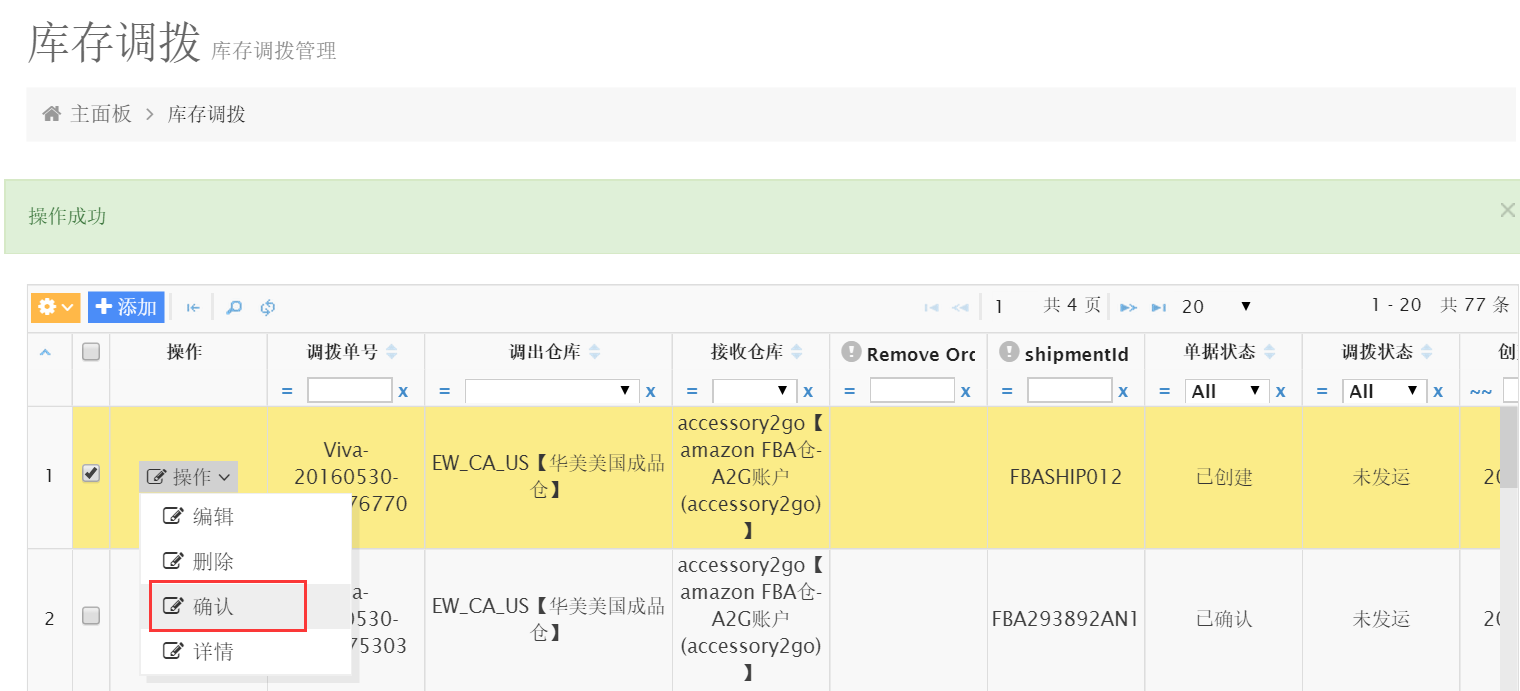Clear the shipmentId filter with x
Viewport: 1520px width, 691px height.
point(1123,392)
